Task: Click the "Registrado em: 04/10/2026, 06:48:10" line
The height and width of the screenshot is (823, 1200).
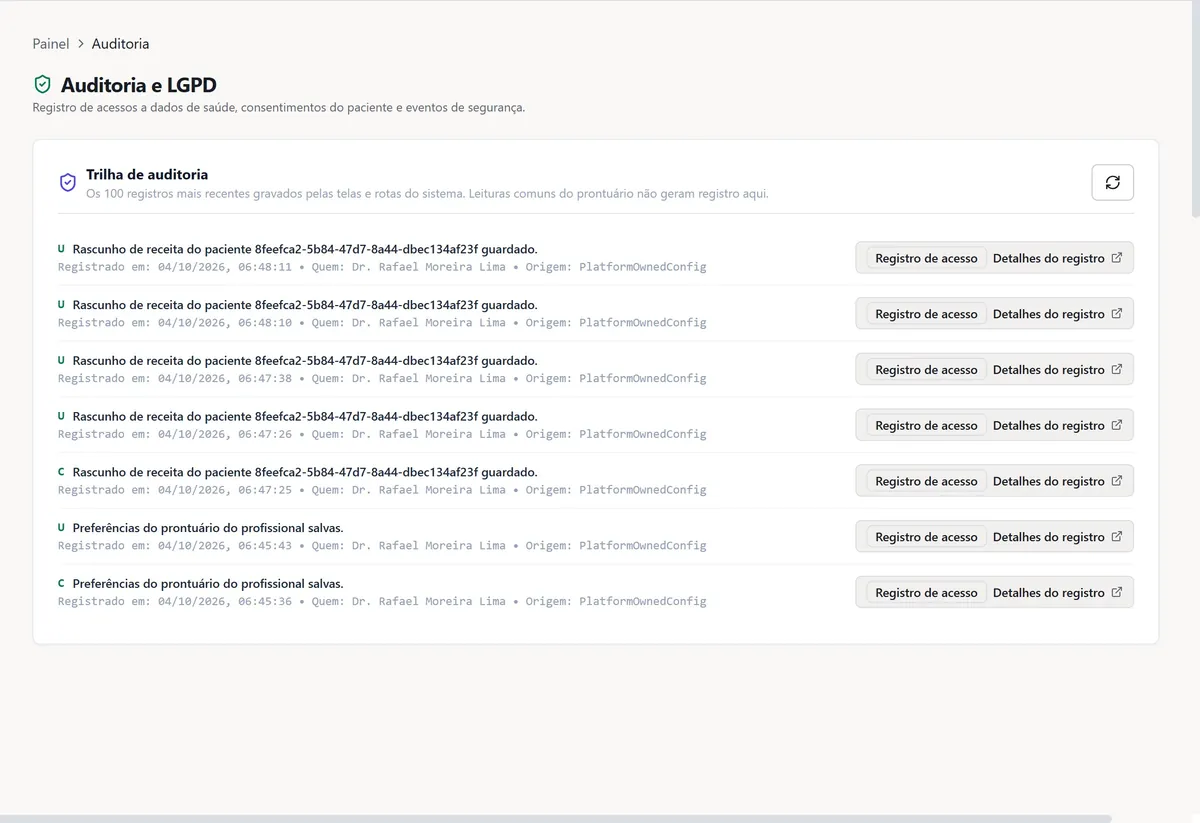Action: (382, 323)
